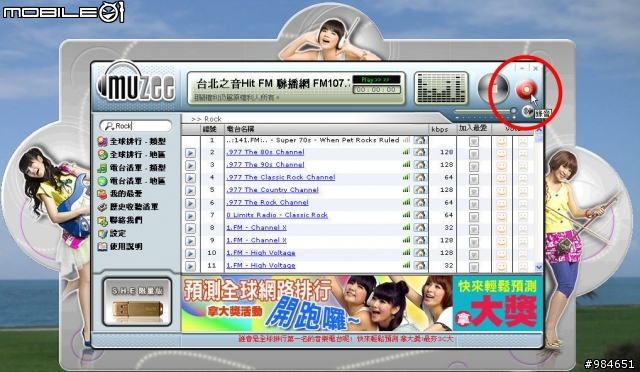Click the S.H.E 限量版 USB drive thumbnail
640x372 pixels.
[x=137, y=302]
